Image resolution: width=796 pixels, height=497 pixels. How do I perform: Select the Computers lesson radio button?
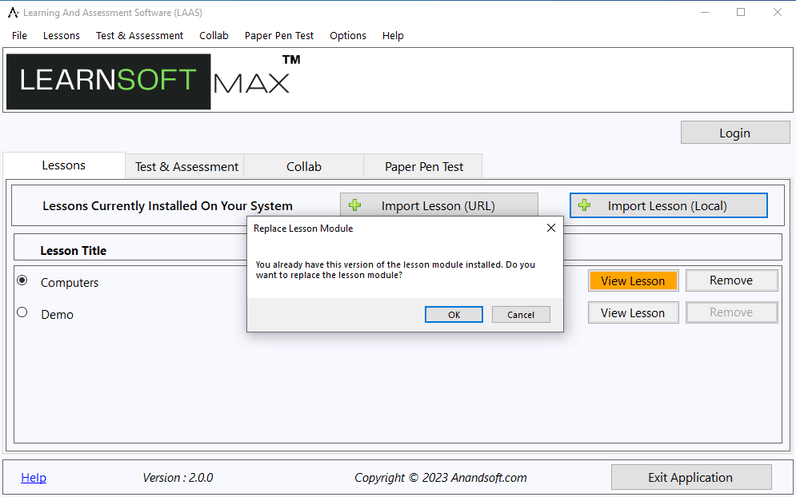point(22,280)
